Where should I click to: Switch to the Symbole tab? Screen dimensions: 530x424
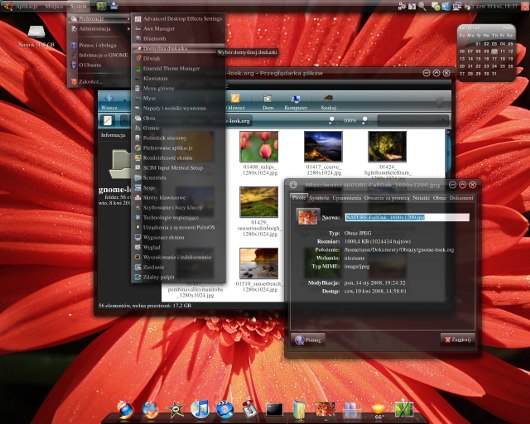click(x=319, y=198)
